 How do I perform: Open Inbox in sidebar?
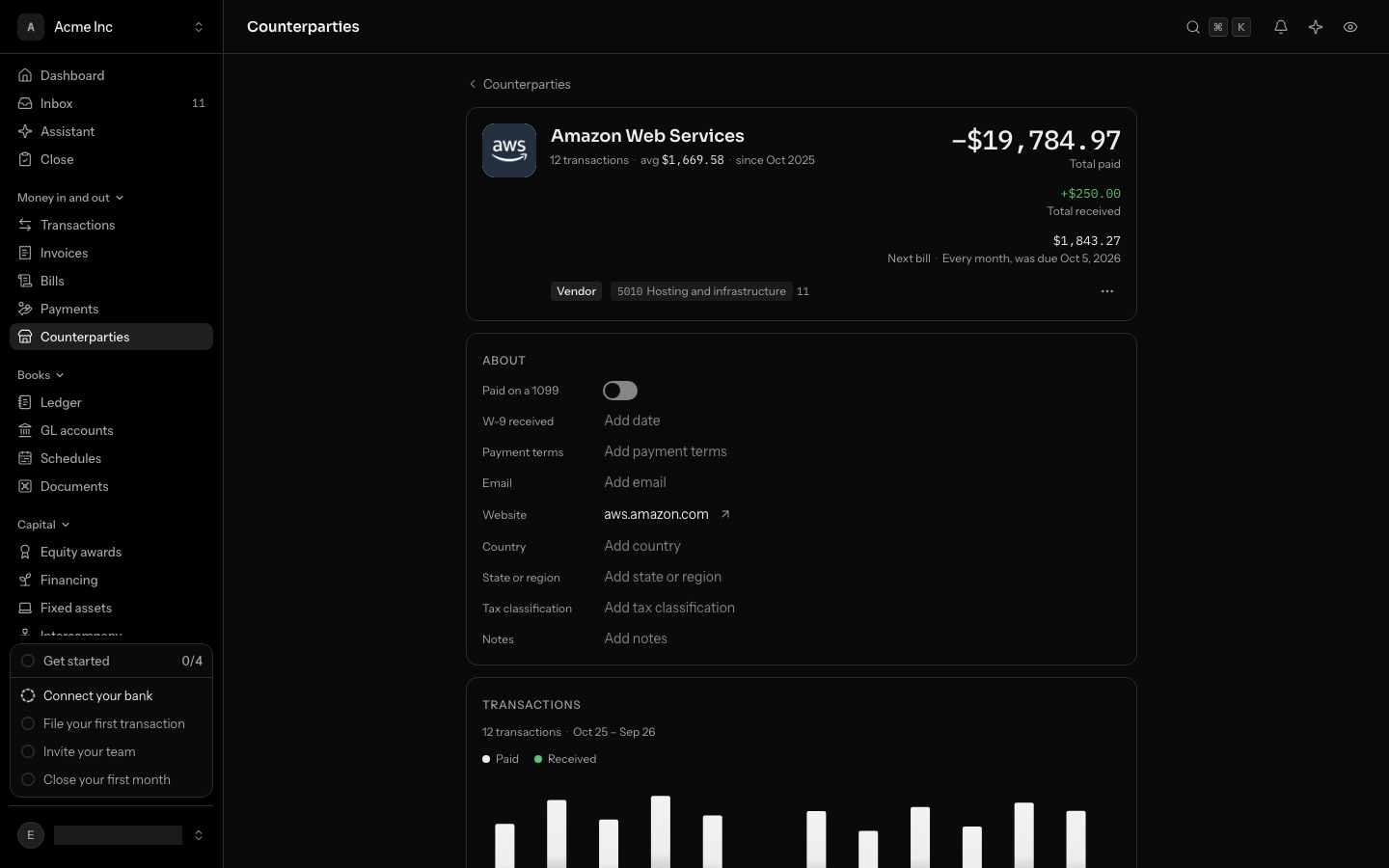[111, 103]
